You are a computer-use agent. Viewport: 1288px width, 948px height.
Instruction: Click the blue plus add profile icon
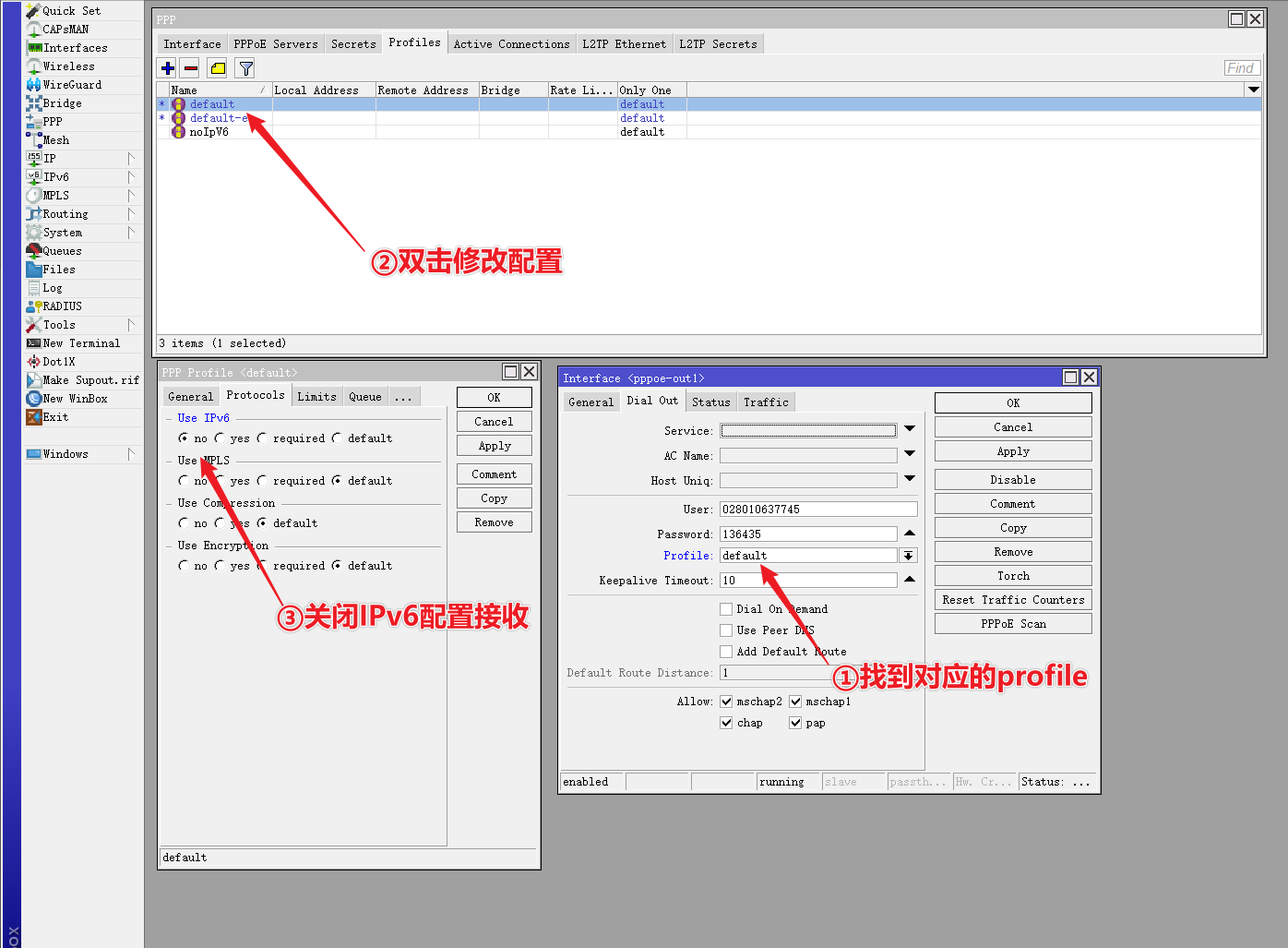click(x=167, y=68)
